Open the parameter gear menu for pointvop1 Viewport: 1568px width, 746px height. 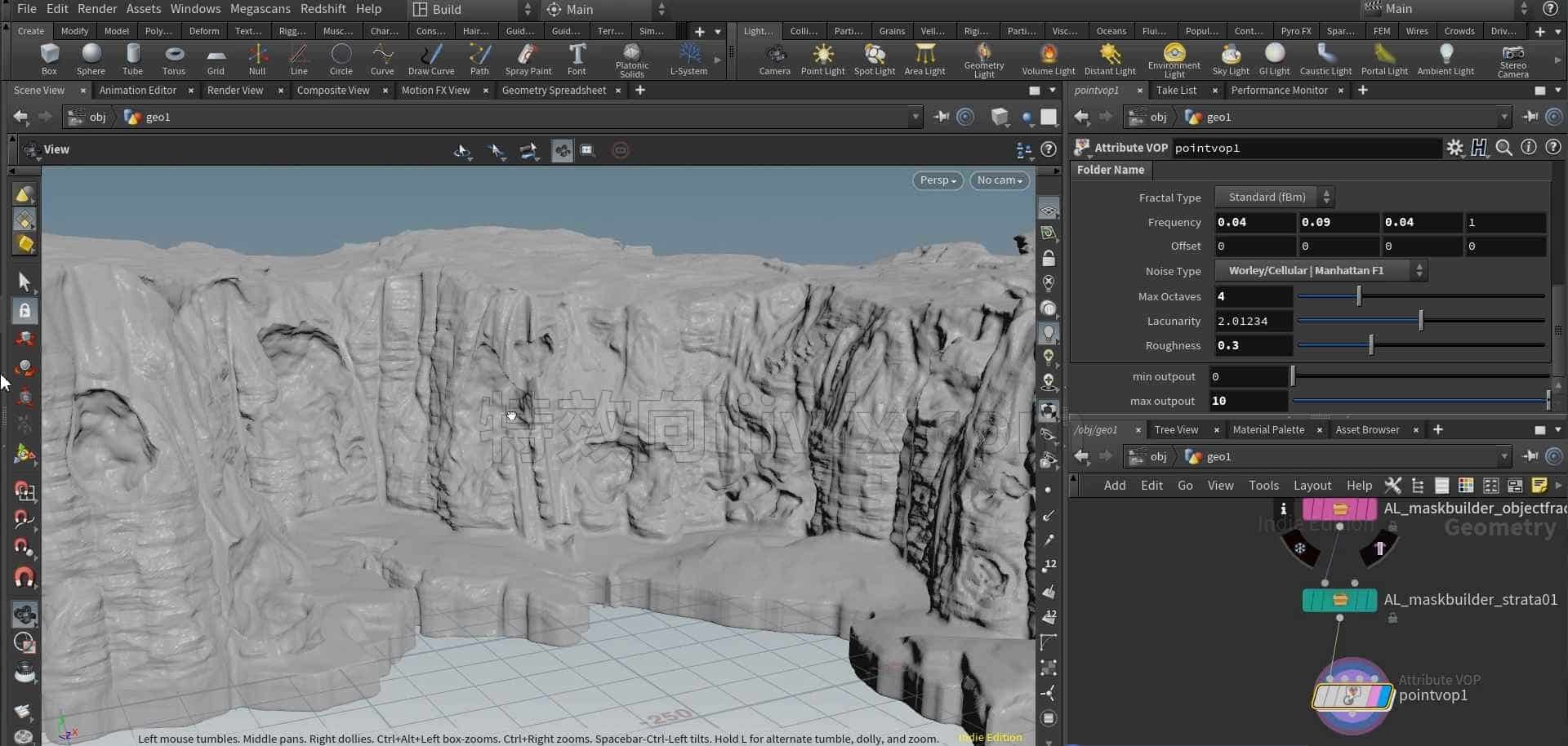pyautogui.click(x=1454, y=148)
